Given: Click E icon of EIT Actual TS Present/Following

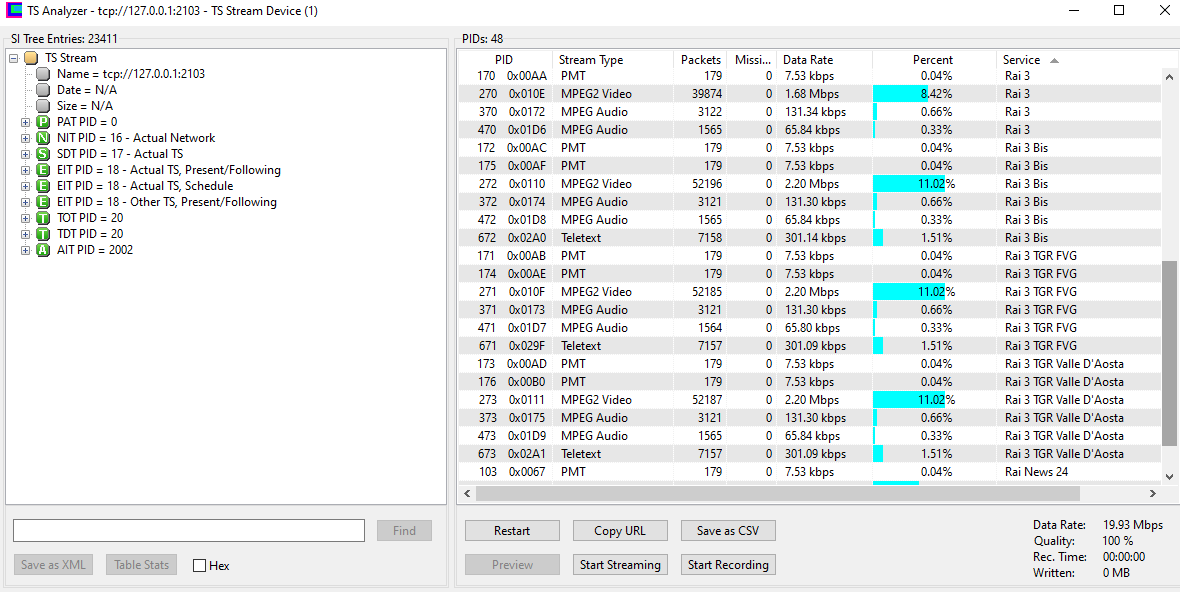Looking at the screenshot, I should pyautogui.click(x=43, y=170).
